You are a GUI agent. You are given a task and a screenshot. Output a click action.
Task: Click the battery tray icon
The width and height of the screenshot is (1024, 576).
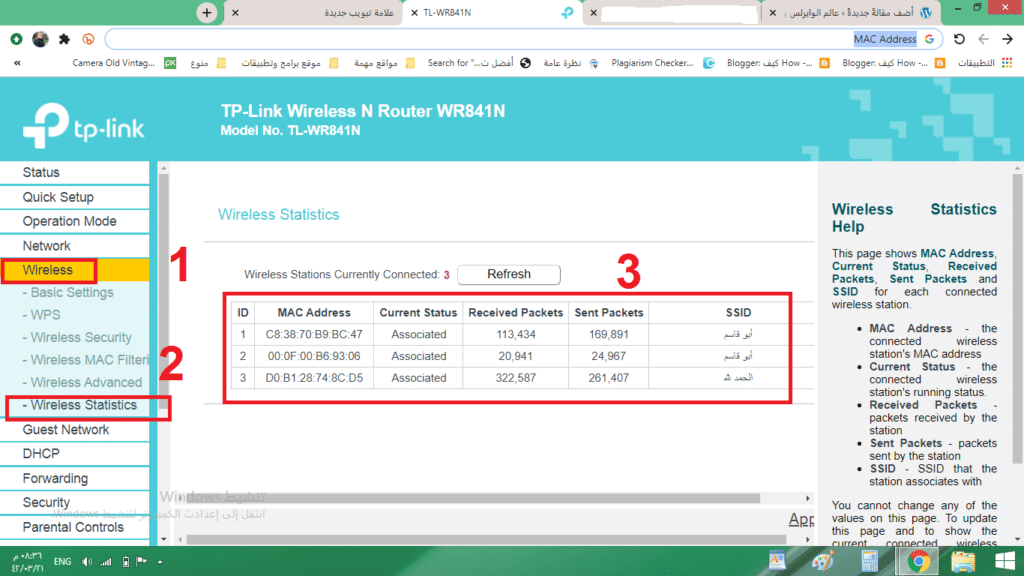(125, 562)
